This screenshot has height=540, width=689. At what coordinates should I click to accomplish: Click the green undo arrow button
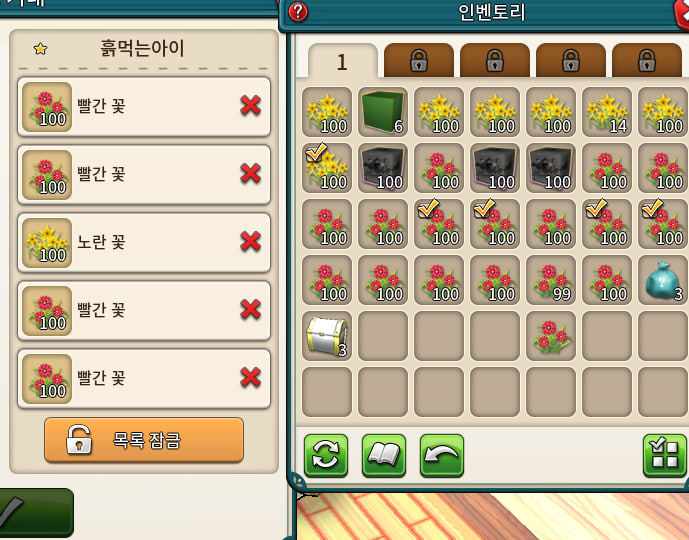point(442,455)
